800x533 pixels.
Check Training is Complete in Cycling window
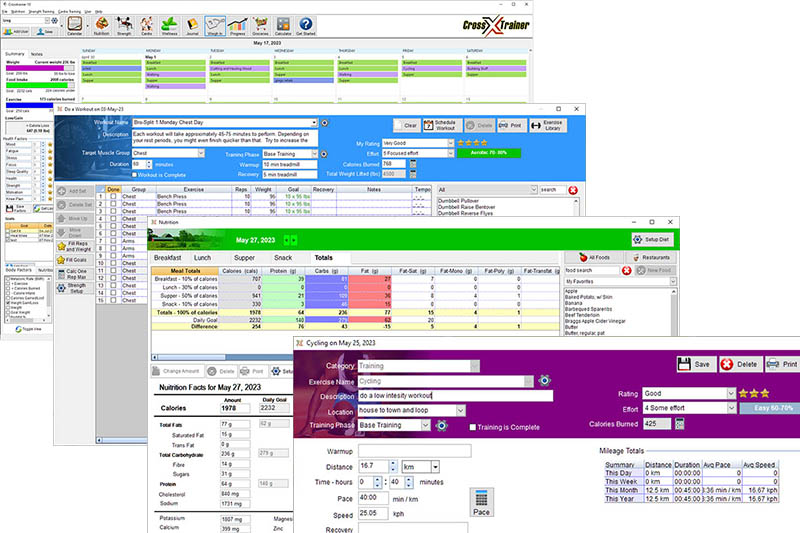pos(472,427)
